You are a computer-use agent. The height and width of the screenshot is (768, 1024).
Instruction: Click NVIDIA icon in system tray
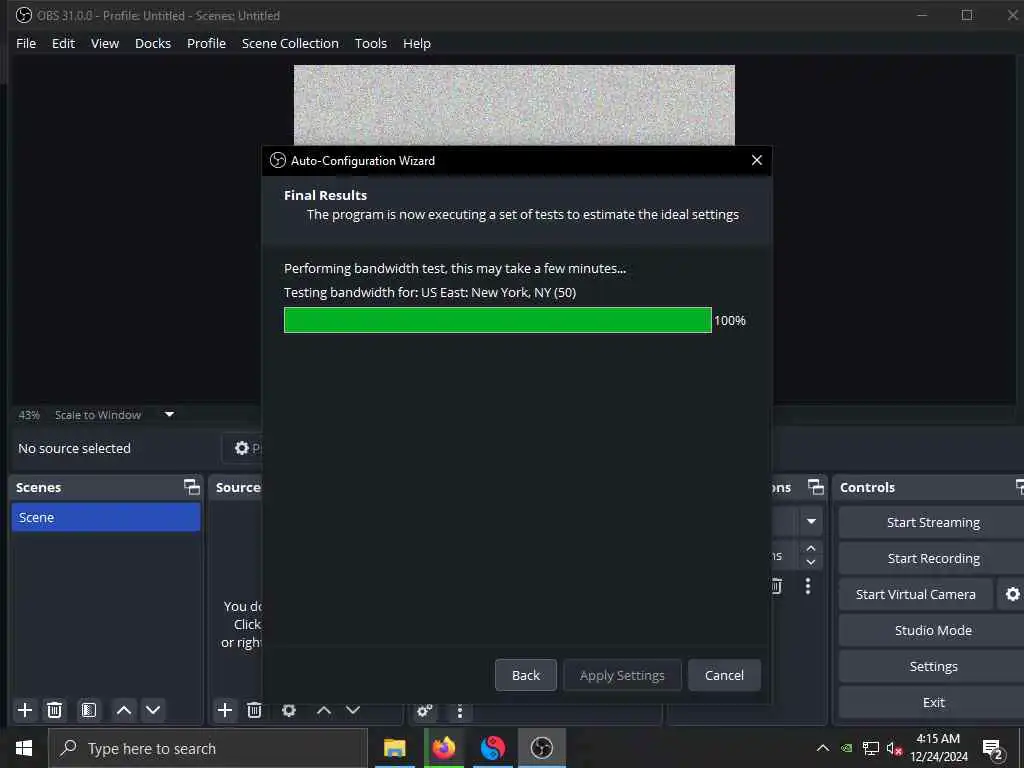(846, 748)
